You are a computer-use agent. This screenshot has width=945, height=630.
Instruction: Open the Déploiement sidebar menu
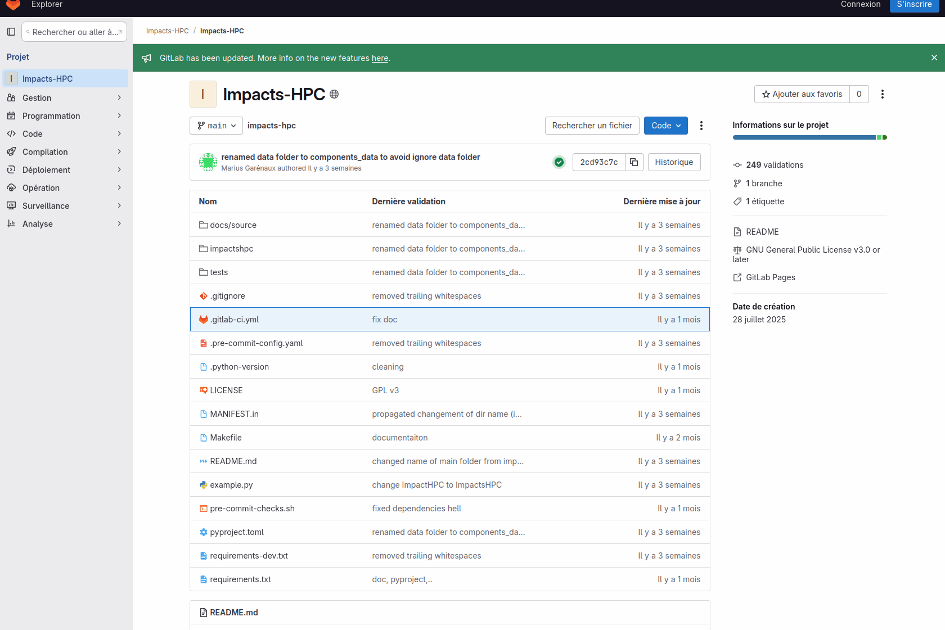65,170
